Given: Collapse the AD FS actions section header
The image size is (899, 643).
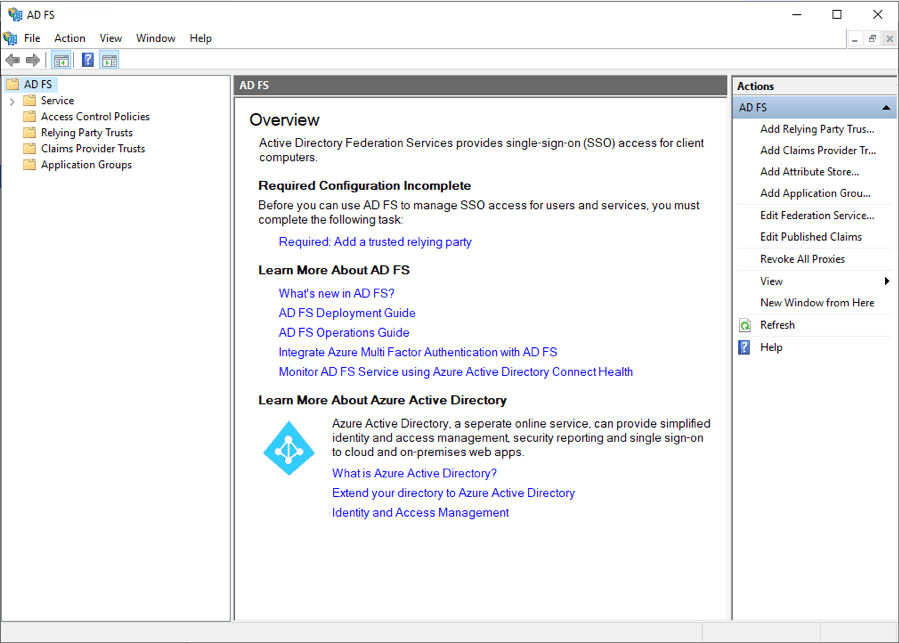Looking at the screenshot, I should coord(885,107).
